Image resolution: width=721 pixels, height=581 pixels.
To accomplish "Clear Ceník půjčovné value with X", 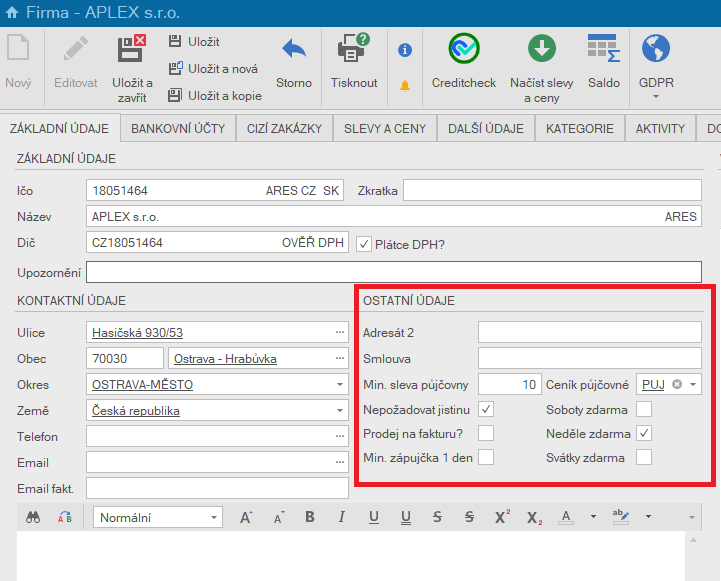I will click(677, 384).
